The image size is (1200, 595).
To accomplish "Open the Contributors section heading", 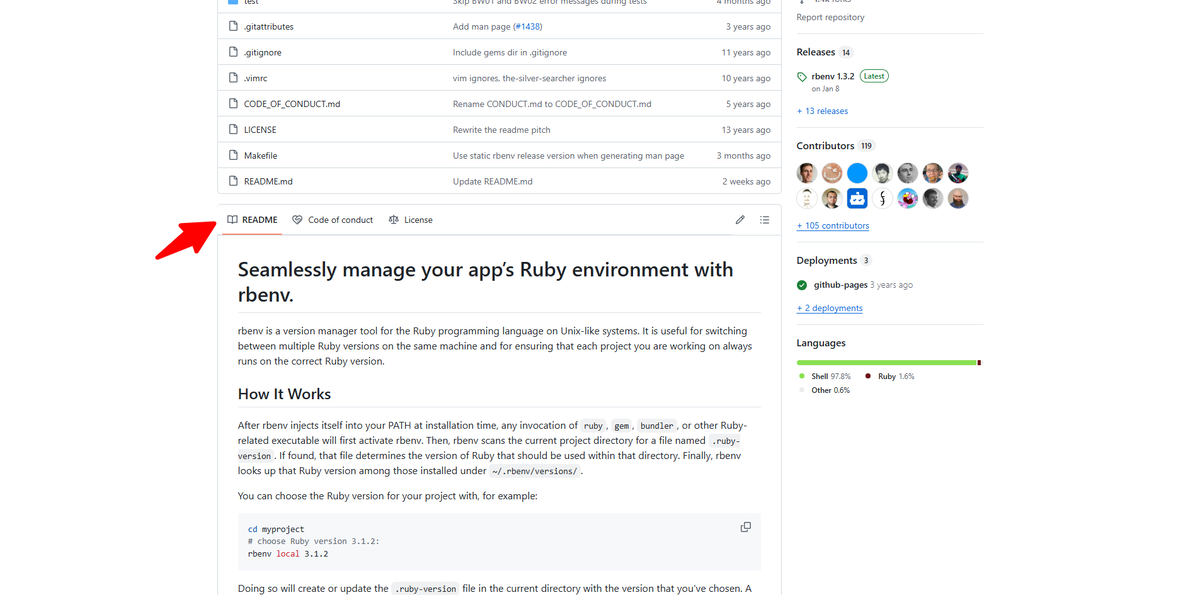I will (825, 146).
